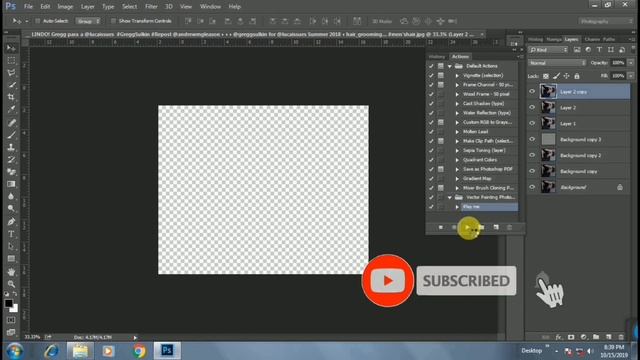The height and width of the screenshot is (360, 640).
Task: Select the Dodge tool
Action: [11, 209]
